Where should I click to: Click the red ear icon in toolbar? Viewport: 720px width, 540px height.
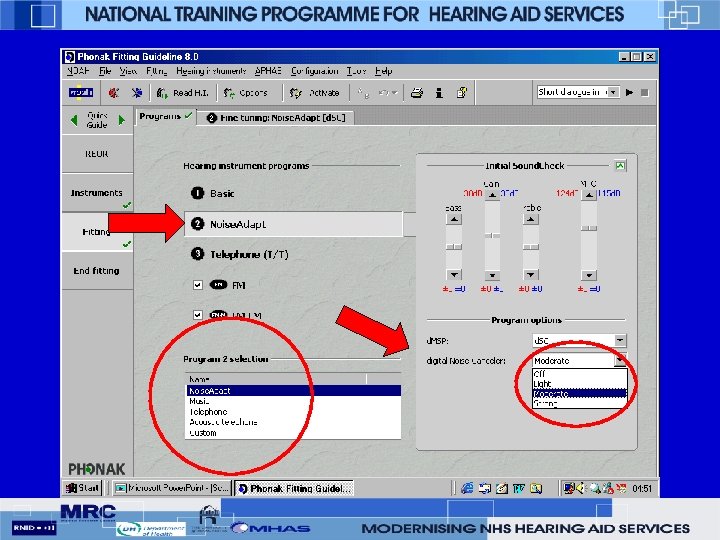pyautogui.click(x=114, y=93)
